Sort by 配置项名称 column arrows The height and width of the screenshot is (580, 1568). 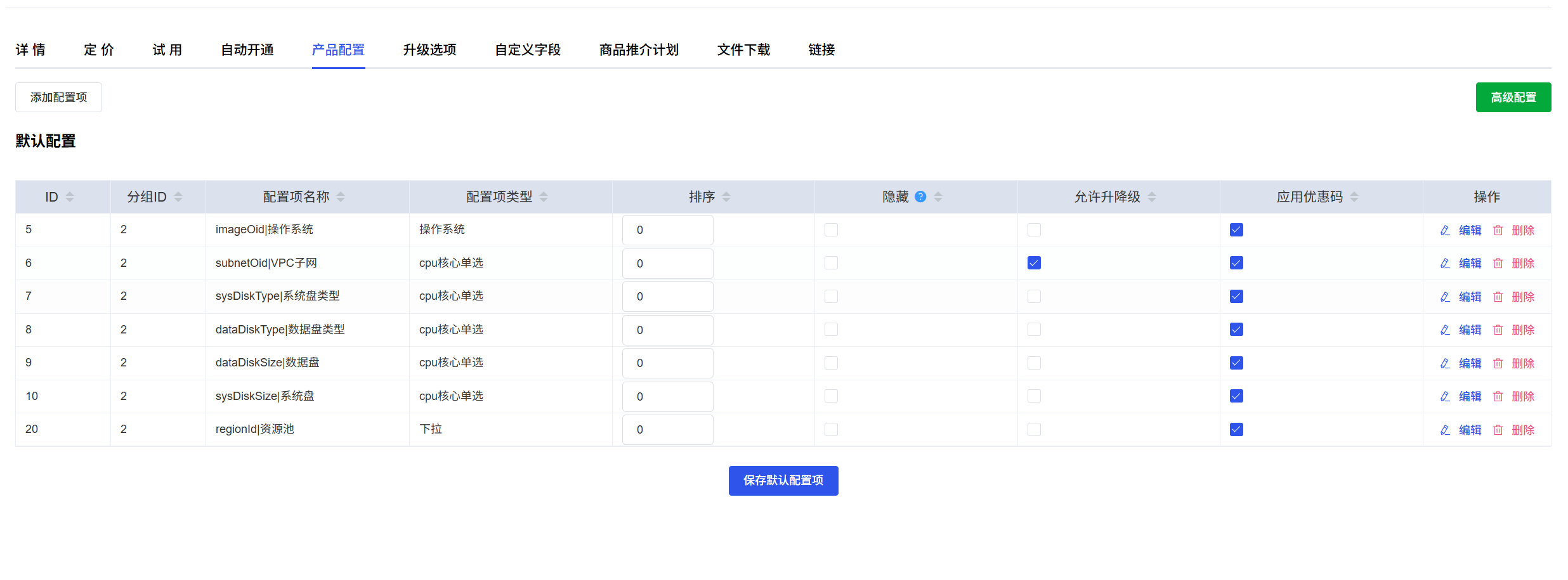(341, 197)
